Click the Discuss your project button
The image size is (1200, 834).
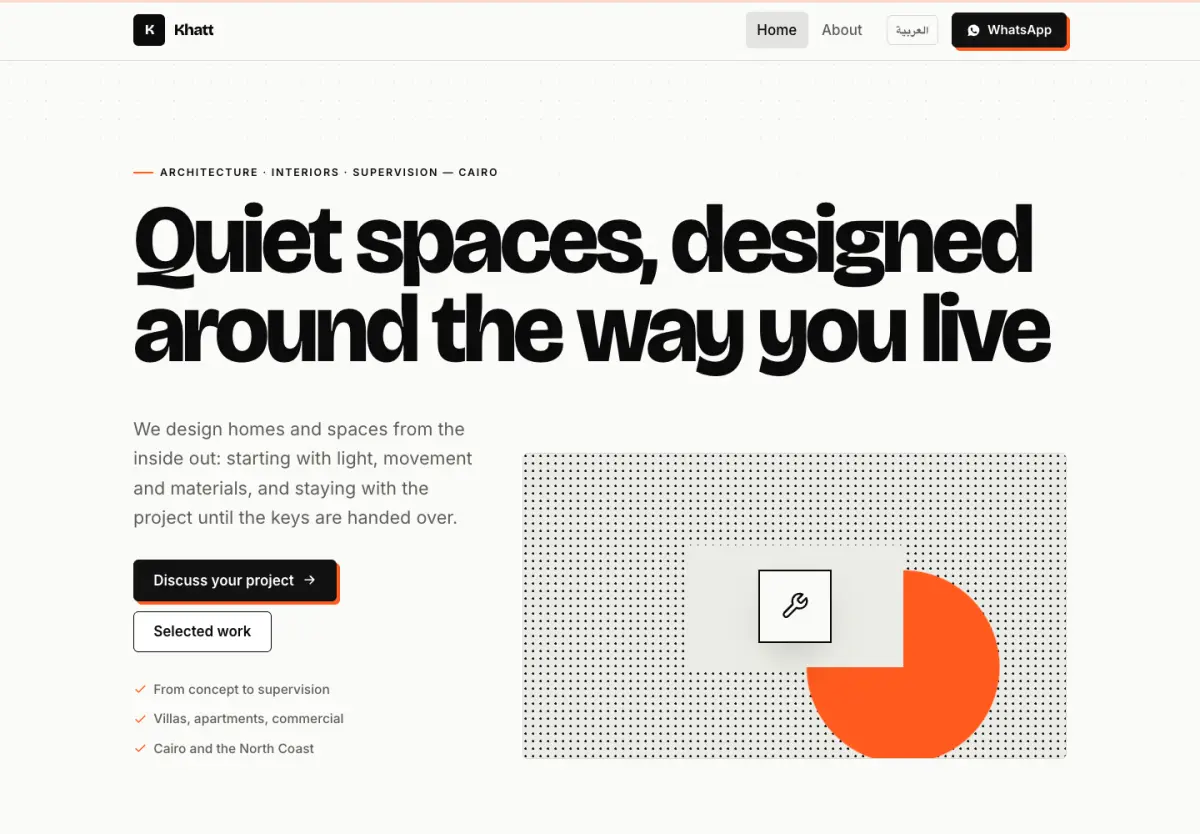click(235, 580)
